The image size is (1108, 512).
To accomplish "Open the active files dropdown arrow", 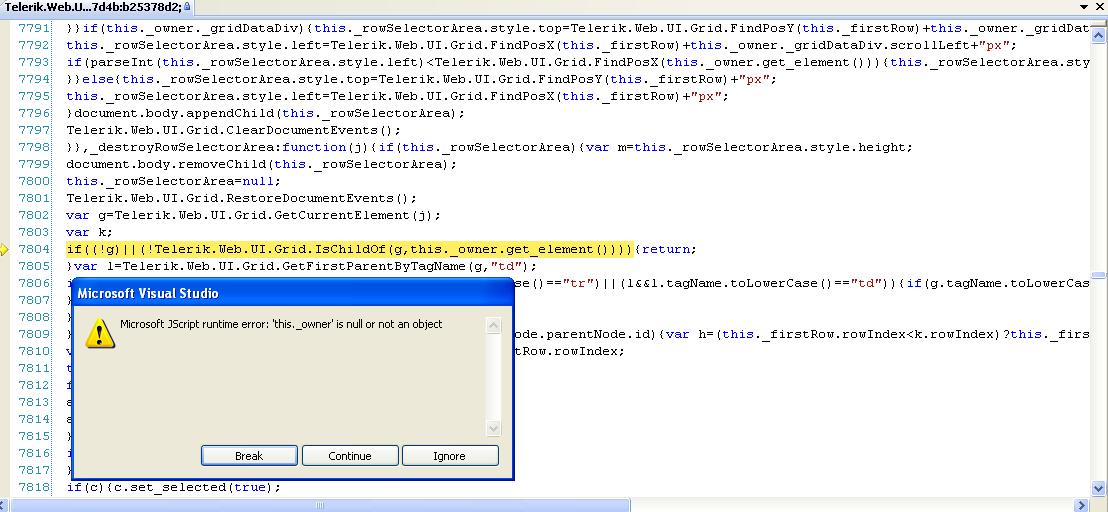I will (x=1084, y=6).
